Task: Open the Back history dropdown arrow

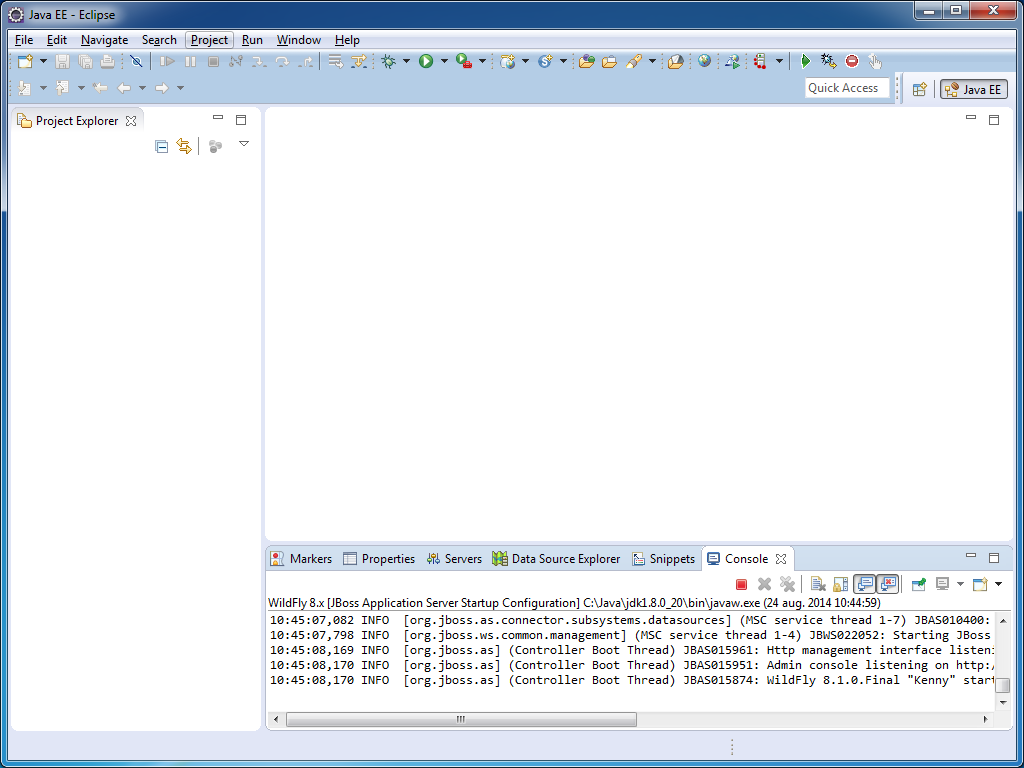Action: pyautogui.click(x=142, y=88)
